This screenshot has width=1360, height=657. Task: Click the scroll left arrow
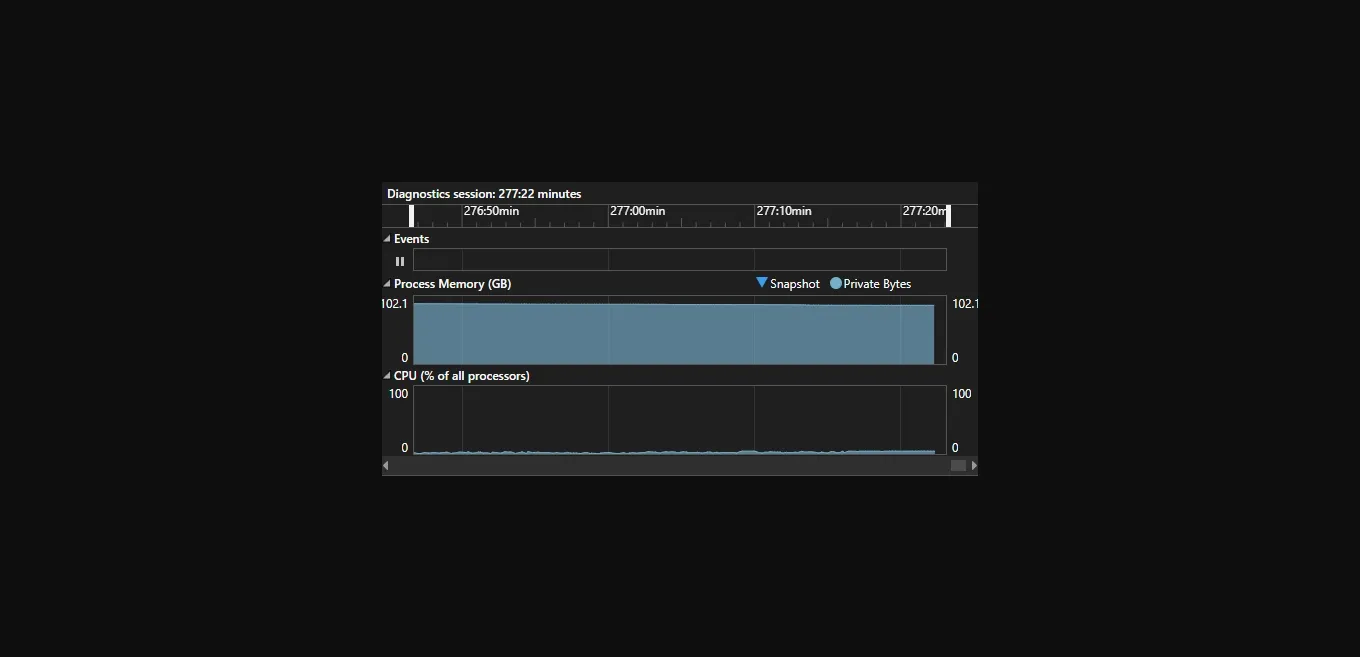point(386,465)
